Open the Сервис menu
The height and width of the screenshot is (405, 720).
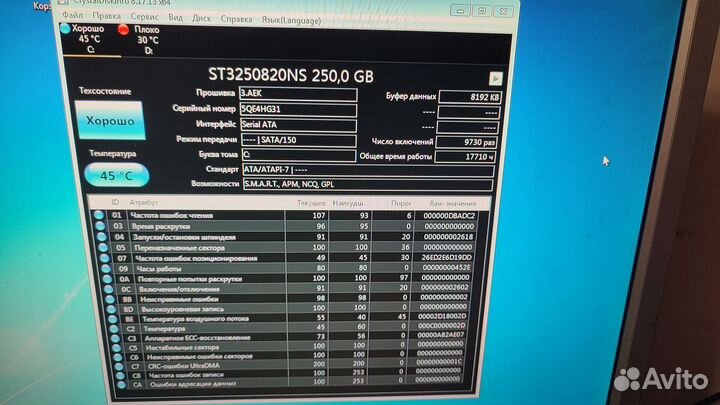pyautogui.click(x=143, y=17)
